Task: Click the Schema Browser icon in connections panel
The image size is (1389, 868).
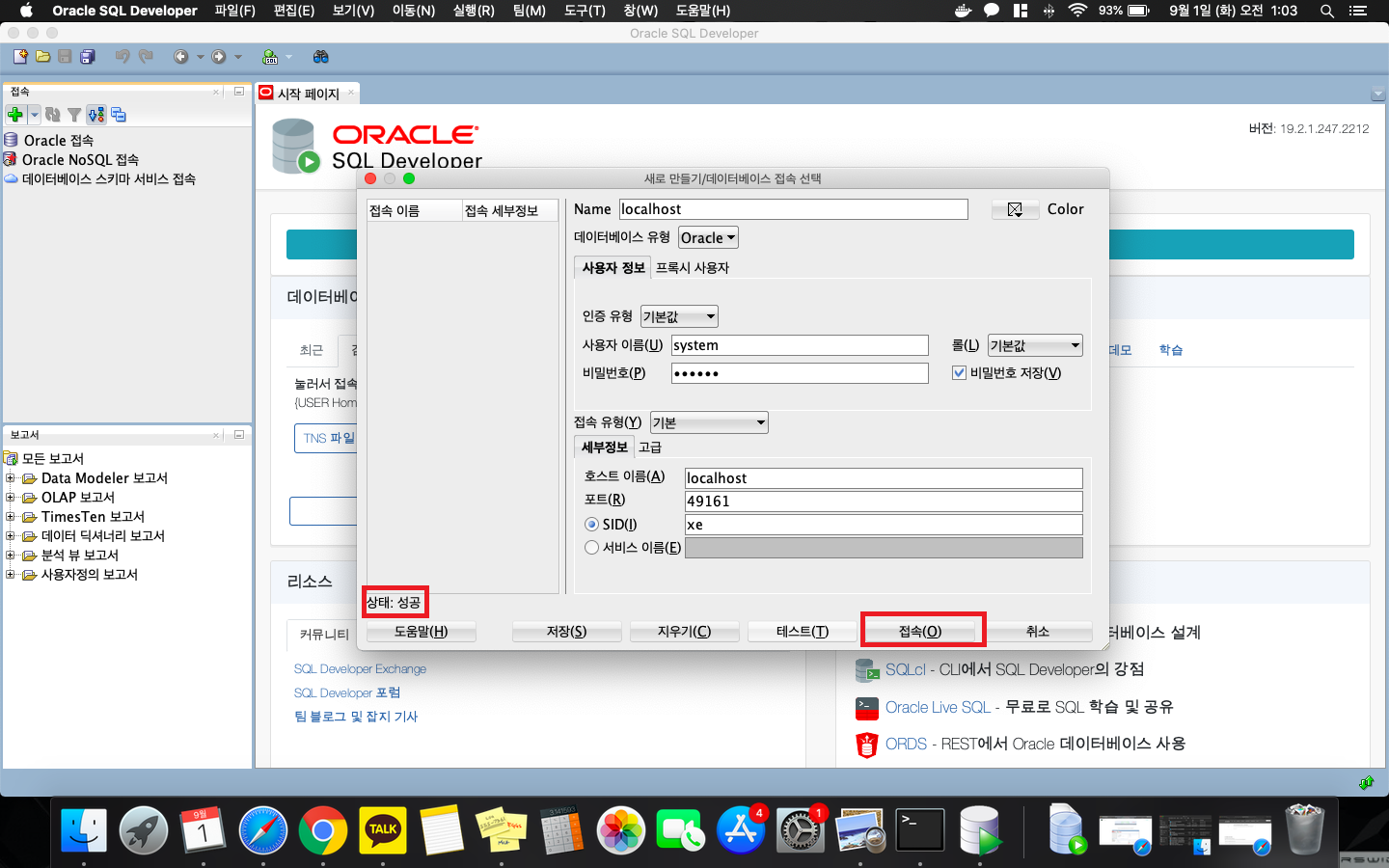Action: (96, 115)
